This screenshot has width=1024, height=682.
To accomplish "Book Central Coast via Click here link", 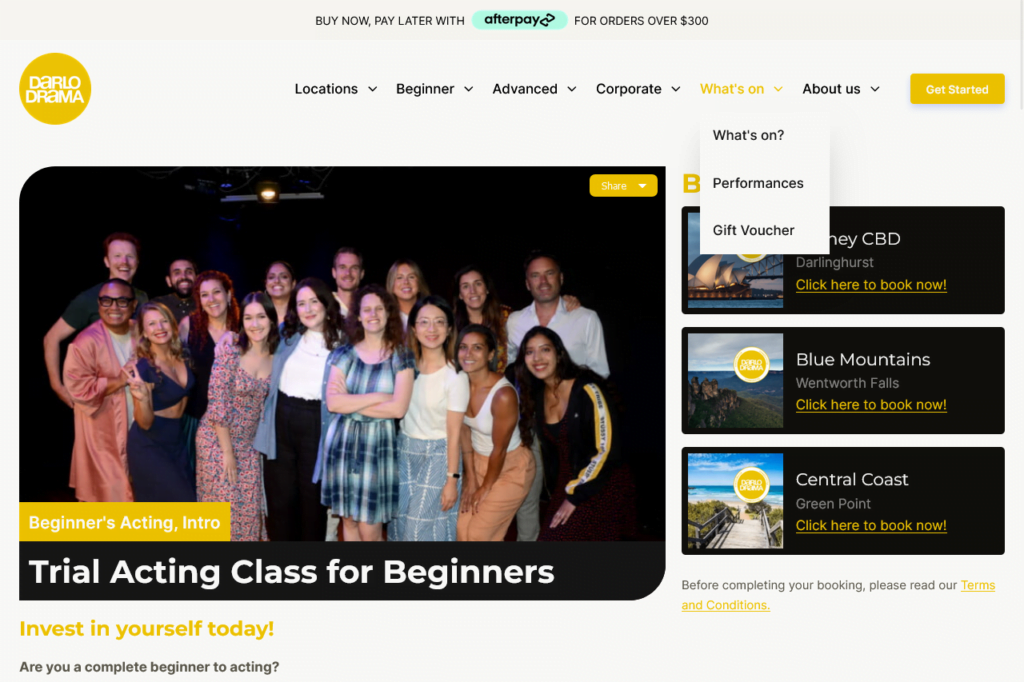I will click(x=871, y=526).
